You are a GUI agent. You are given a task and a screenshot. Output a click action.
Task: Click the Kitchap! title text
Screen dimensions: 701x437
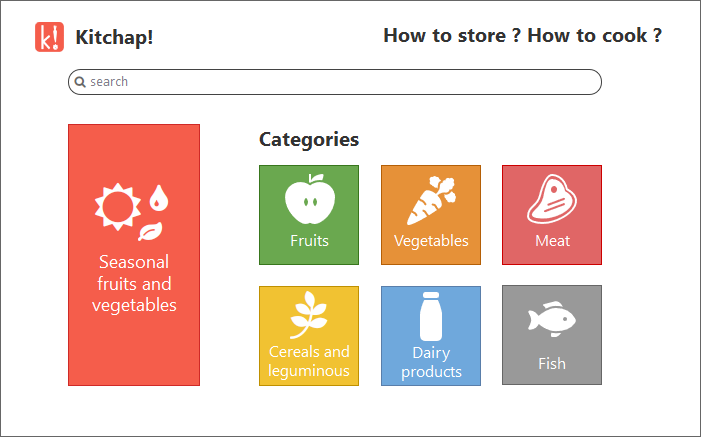pos(114,37)
